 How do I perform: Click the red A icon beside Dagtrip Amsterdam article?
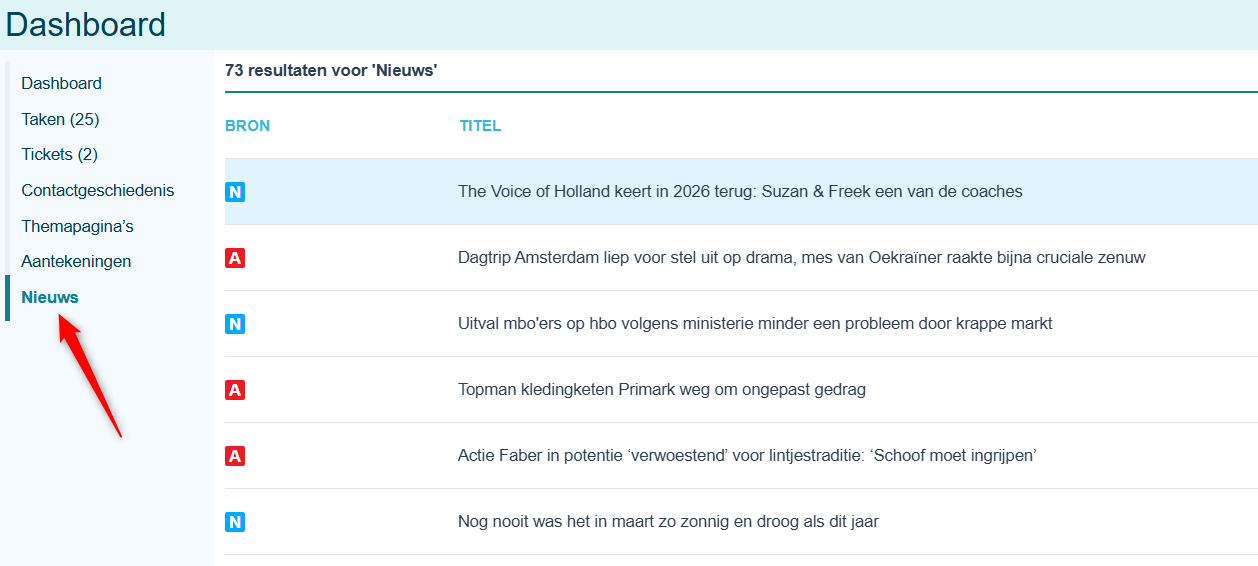[235, 258]
